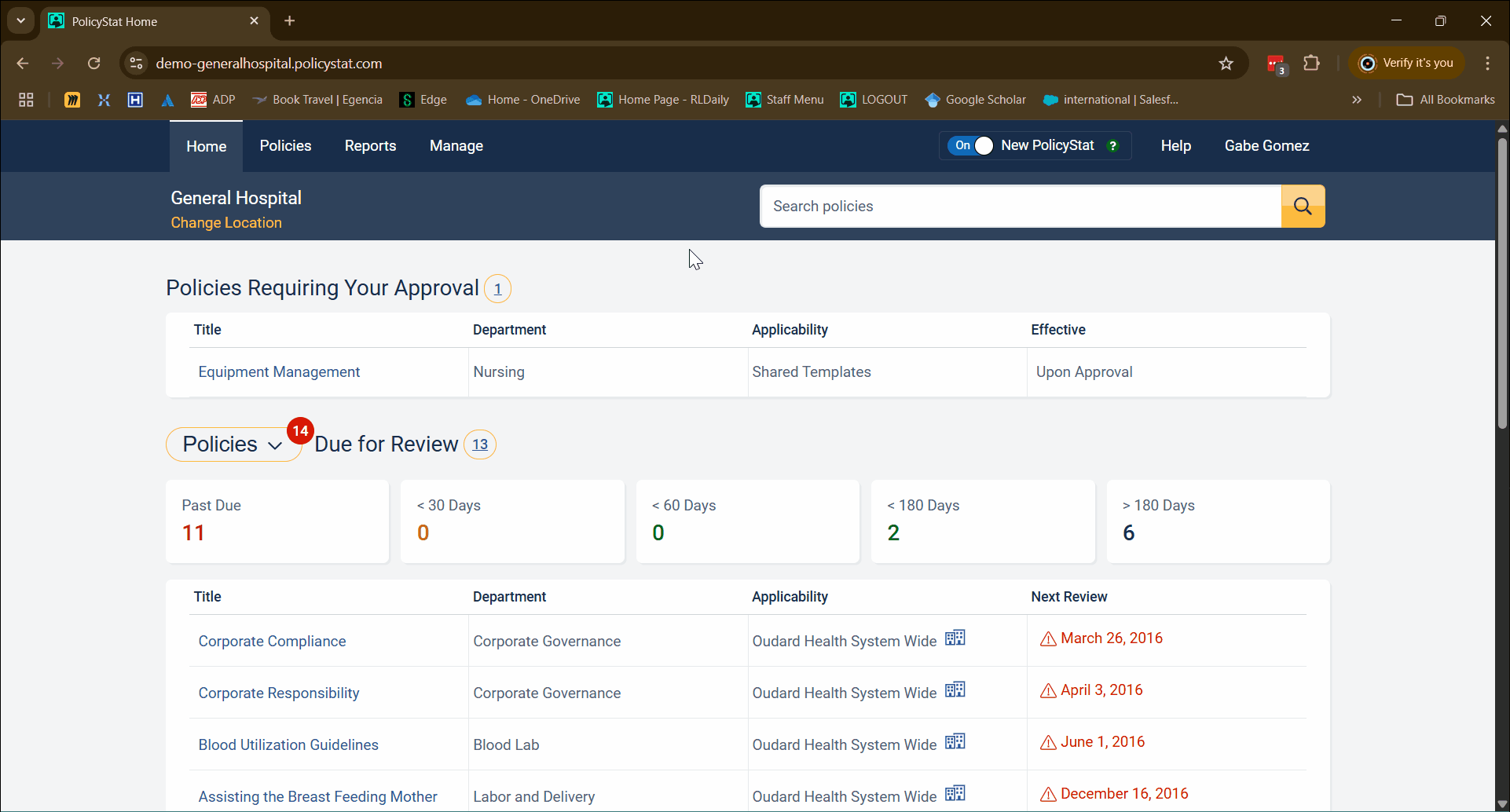
Task: Open the Equipment Management policy link
Action: point(279,372)
